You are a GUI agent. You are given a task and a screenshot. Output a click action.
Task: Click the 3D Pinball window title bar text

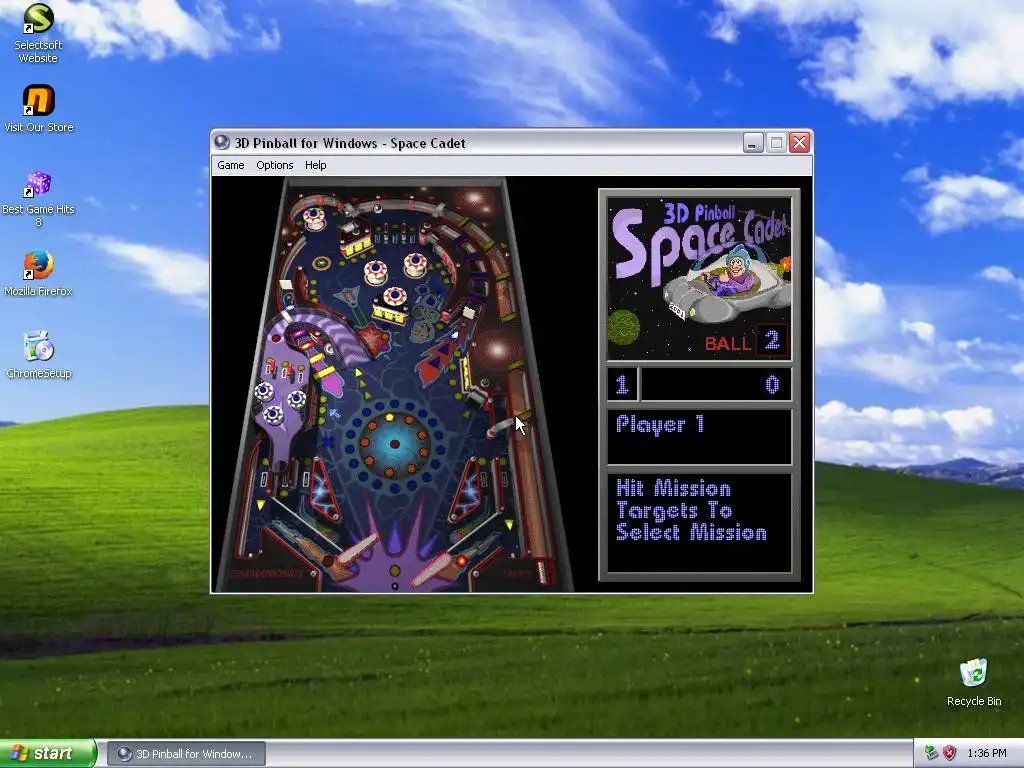pos(350,143)
